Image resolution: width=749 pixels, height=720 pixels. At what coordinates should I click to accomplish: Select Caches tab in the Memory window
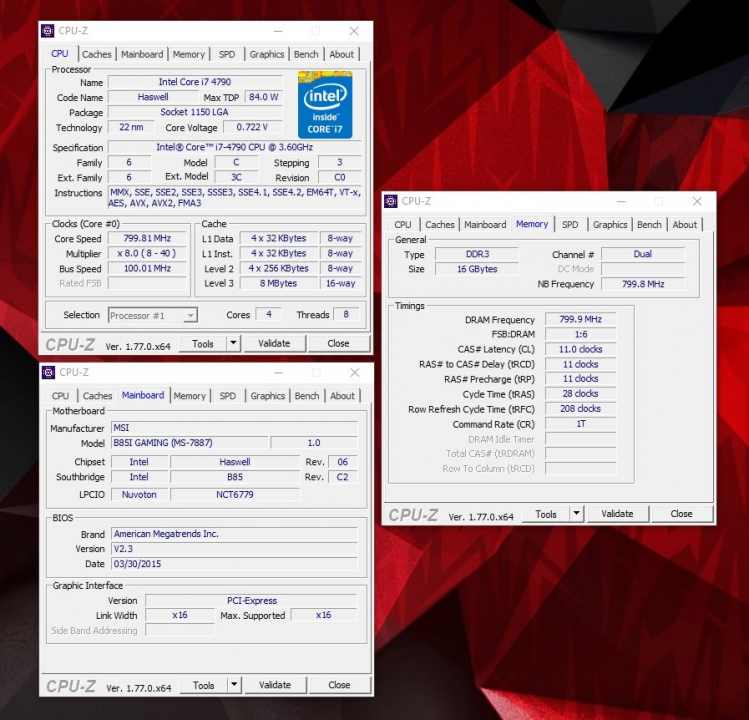(x=440, y=225)
